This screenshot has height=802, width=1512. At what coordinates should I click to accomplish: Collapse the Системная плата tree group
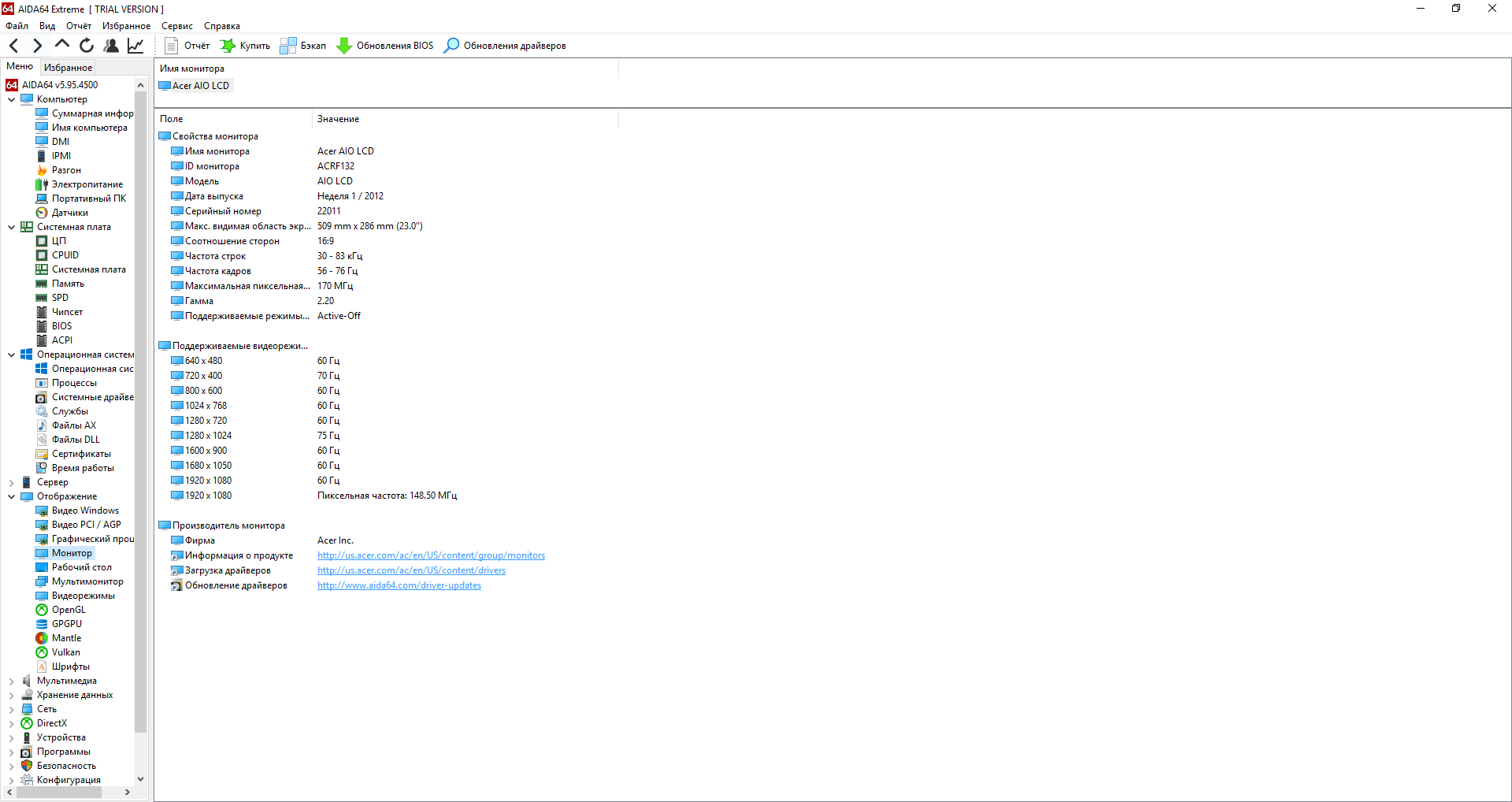click(x=11, y=227)
